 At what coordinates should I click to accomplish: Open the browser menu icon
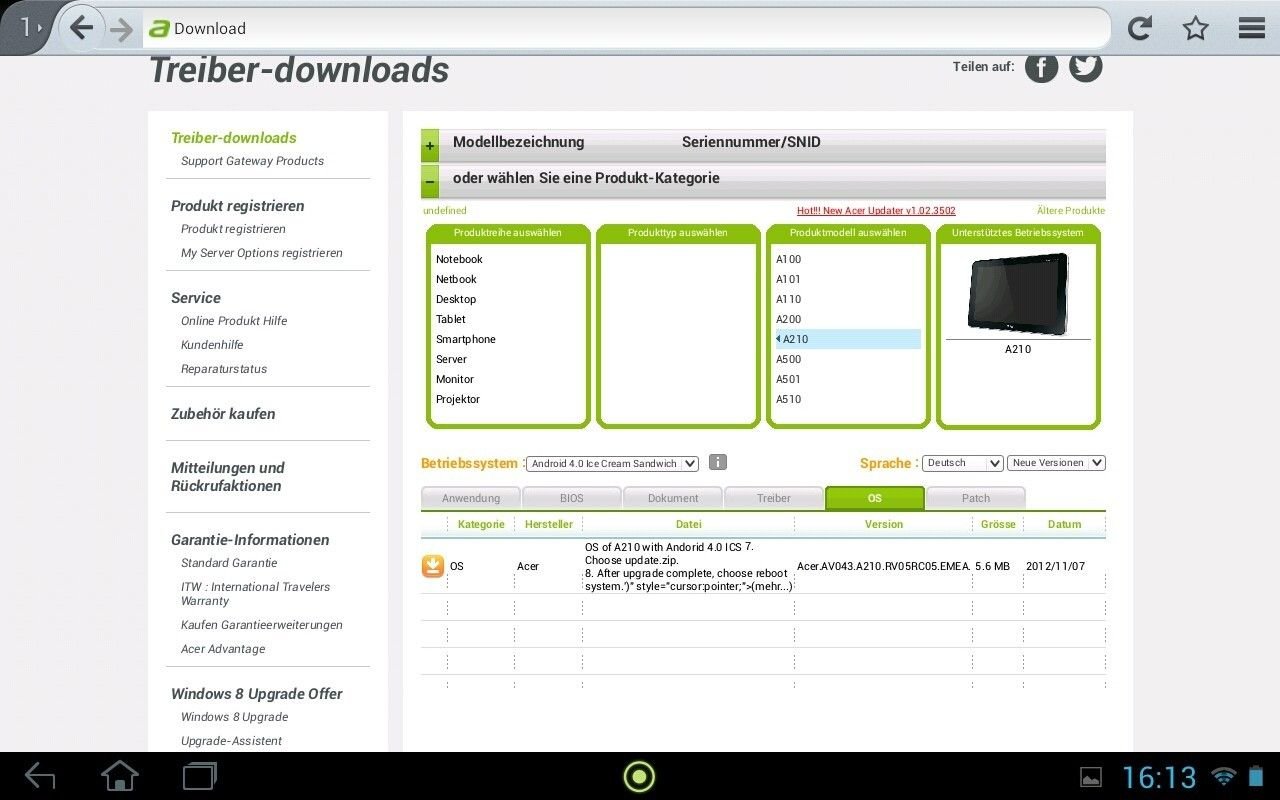click(x=1252, y=28)
